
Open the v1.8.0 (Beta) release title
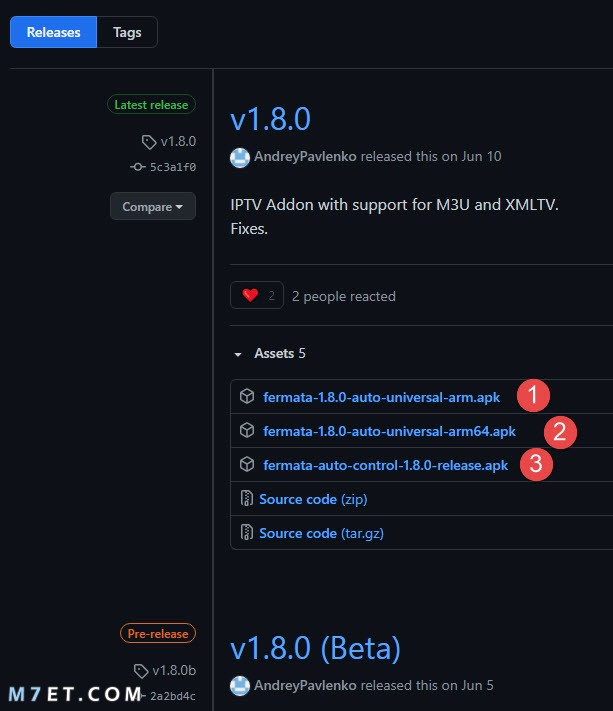click(x=316, y=648)
